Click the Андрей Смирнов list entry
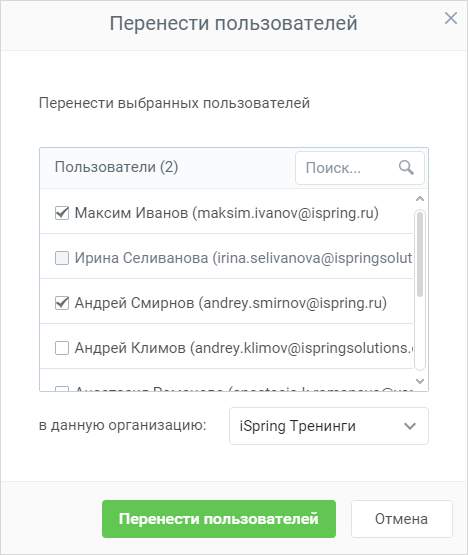Screen dimensions: 468x555 [227, 303]
